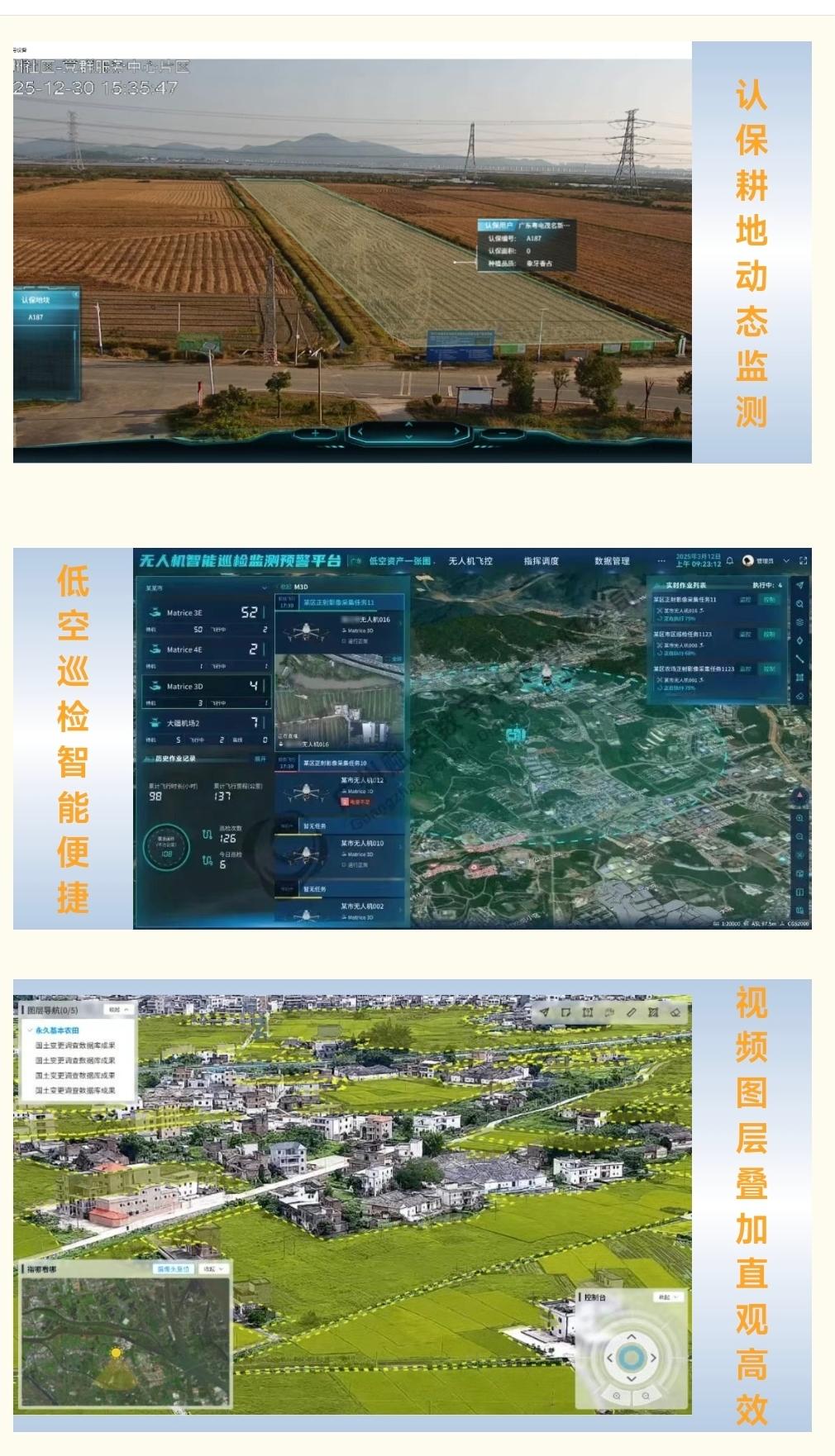The image size is (835, 1456).
Task: Click 控制 for 某区市区巡检任务1123
Action: (x=770, y=634)
